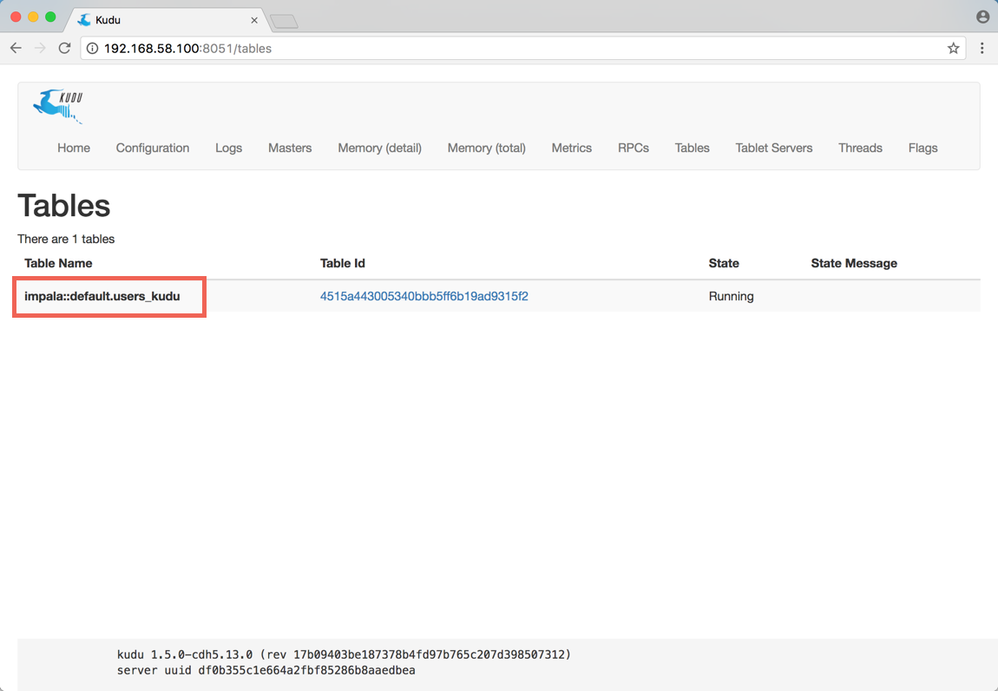
Task: Open table id link 4515a443005340bbb5ff6b19ad9315f2
Action: tap(424, 296)
